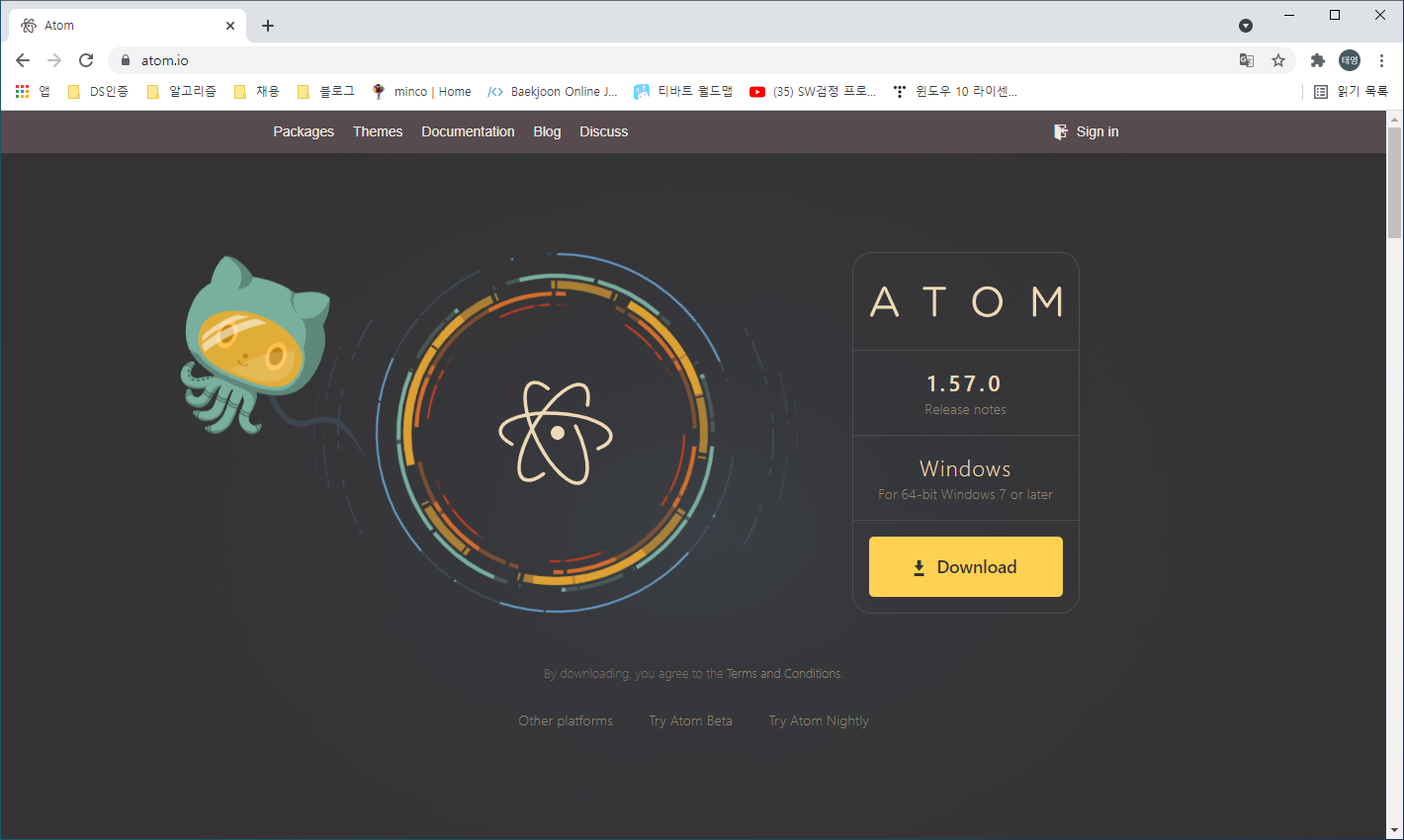Open the DS인증 bookmark folder
The image size is (1404, 840).
(98, 91)
